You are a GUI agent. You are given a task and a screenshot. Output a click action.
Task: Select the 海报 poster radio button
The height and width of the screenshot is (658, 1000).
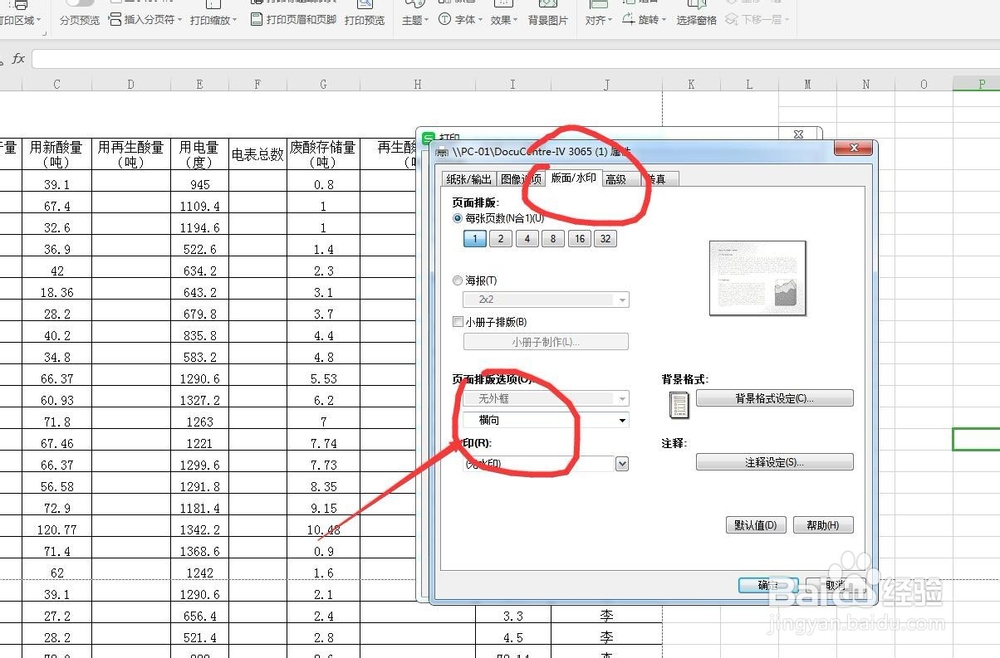458,280
